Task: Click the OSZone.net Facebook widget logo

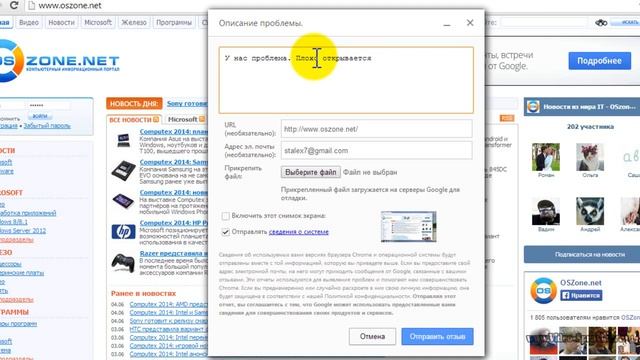Action: click(543, 291)
